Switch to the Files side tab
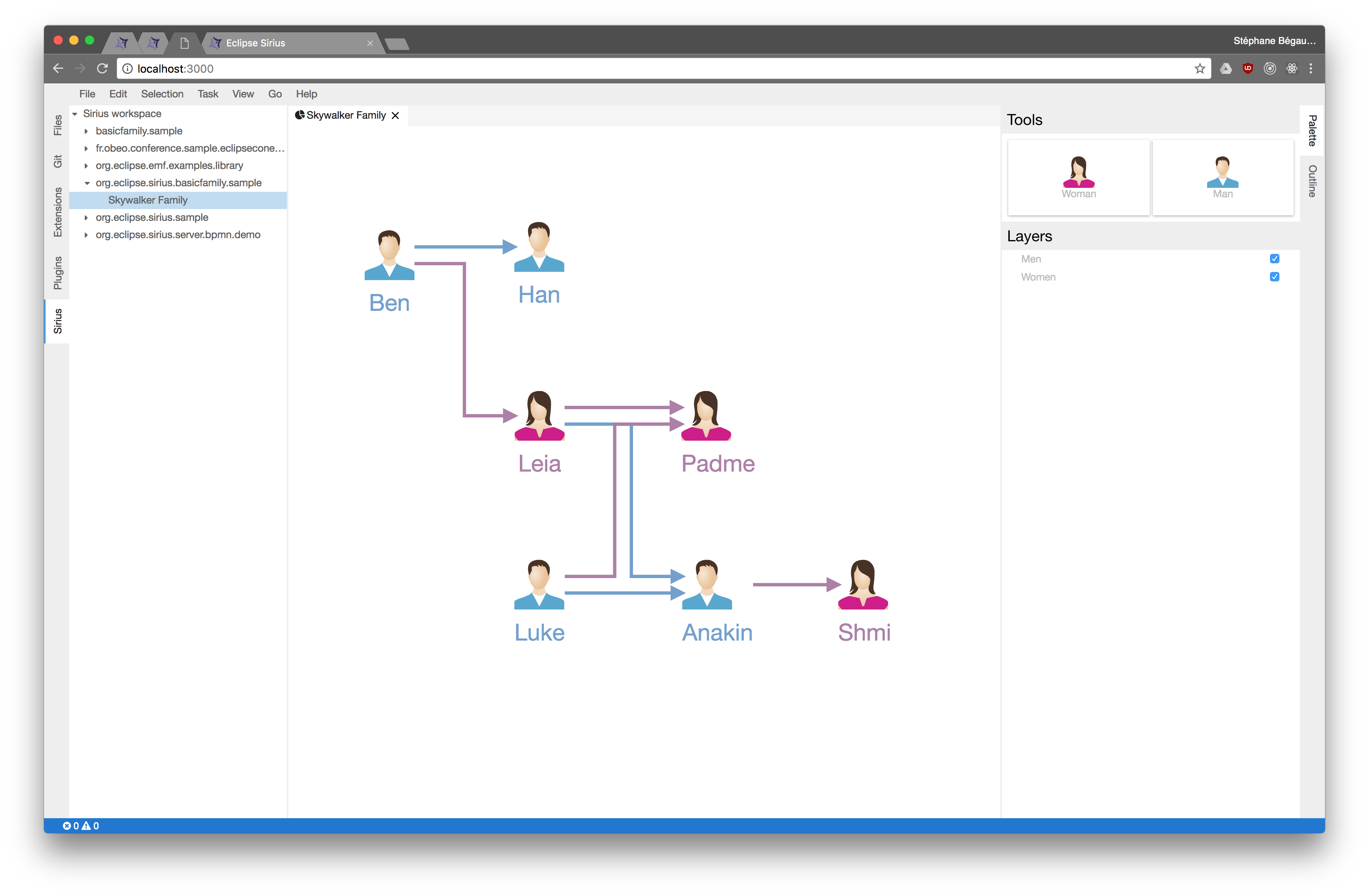This screenshot has width=1369, height=896. tap(57, 125)
